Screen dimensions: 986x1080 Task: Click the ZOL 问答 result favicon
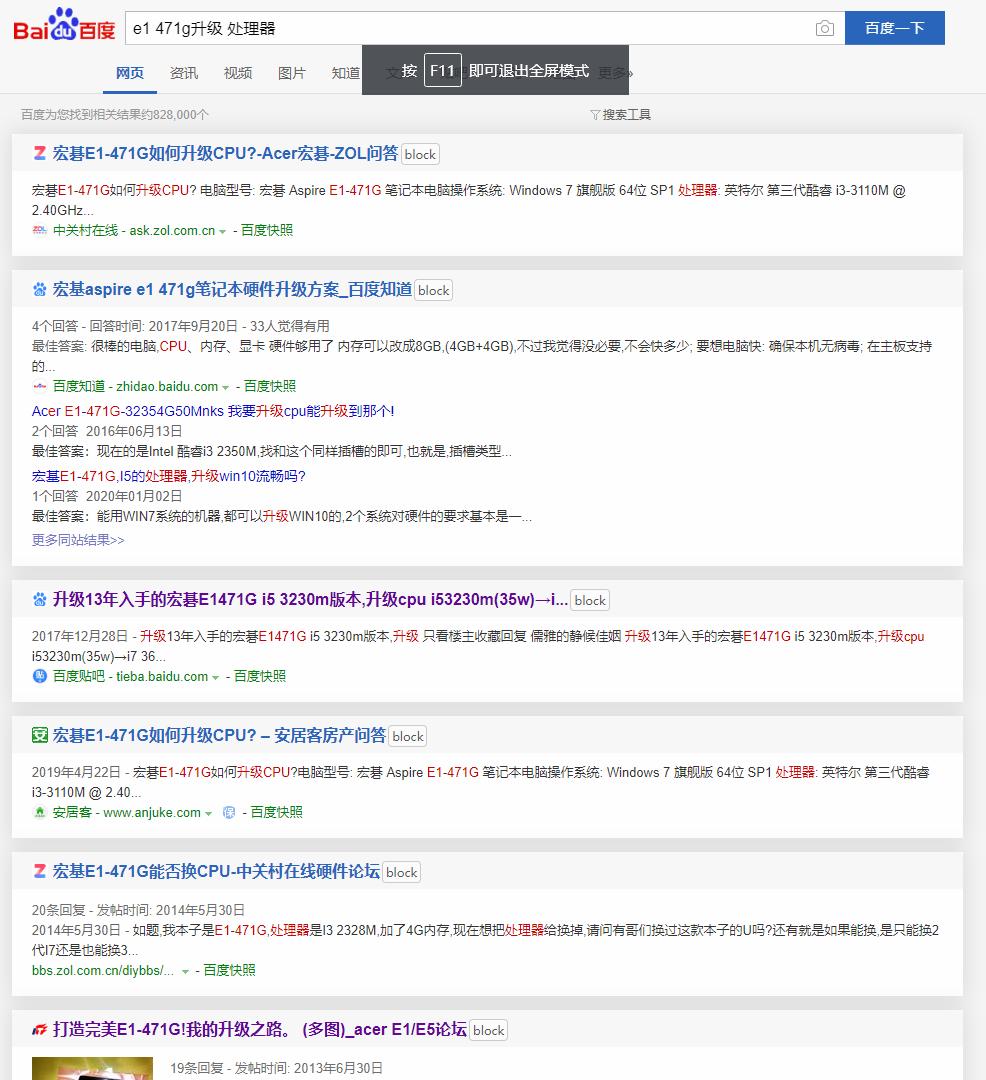click(x=38, y=153)
